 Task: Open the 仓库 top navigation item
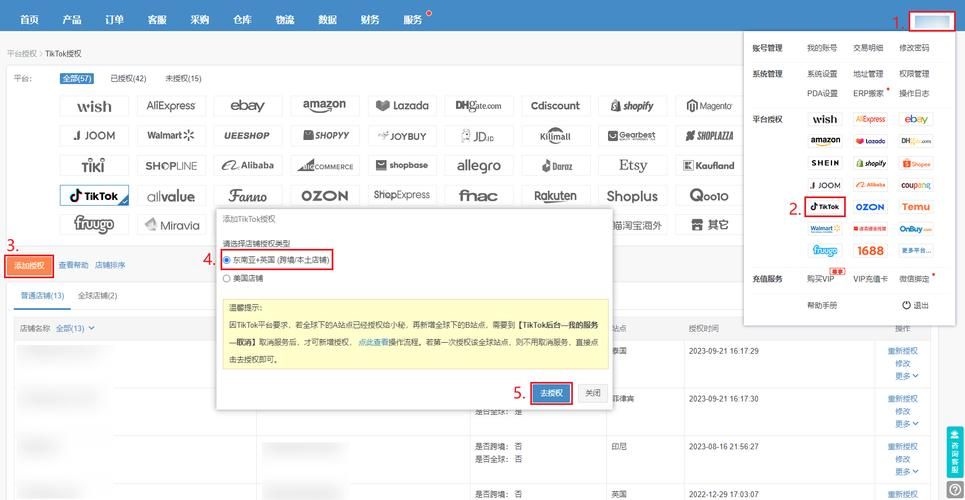click(x=242, y=20)
